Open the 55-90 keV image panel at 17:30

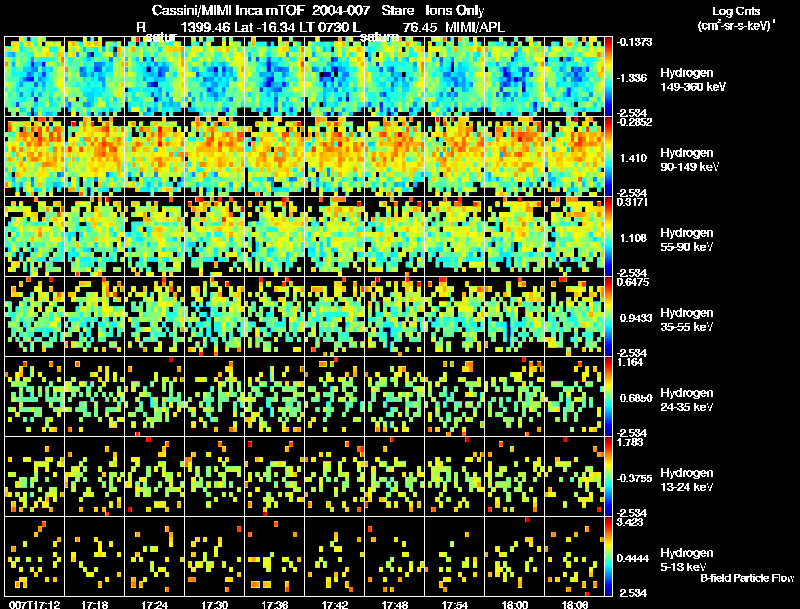pyautogui.click(x=215, y=237)
